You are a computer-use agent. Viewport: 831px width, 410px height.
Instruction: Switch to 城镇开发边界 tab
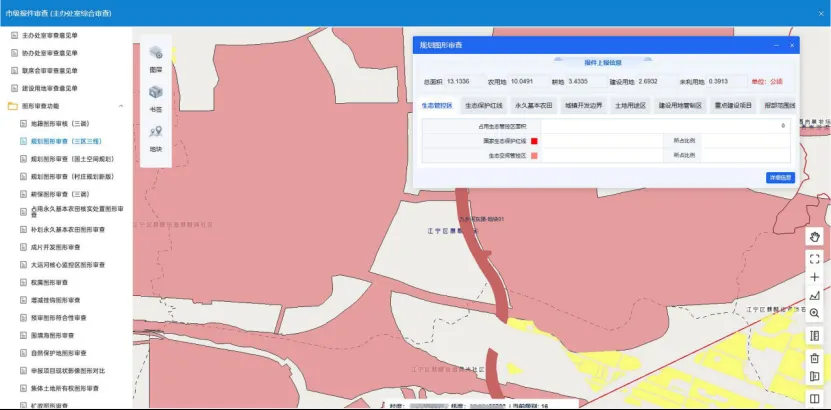pyautogui.click(x=584, y=105)
